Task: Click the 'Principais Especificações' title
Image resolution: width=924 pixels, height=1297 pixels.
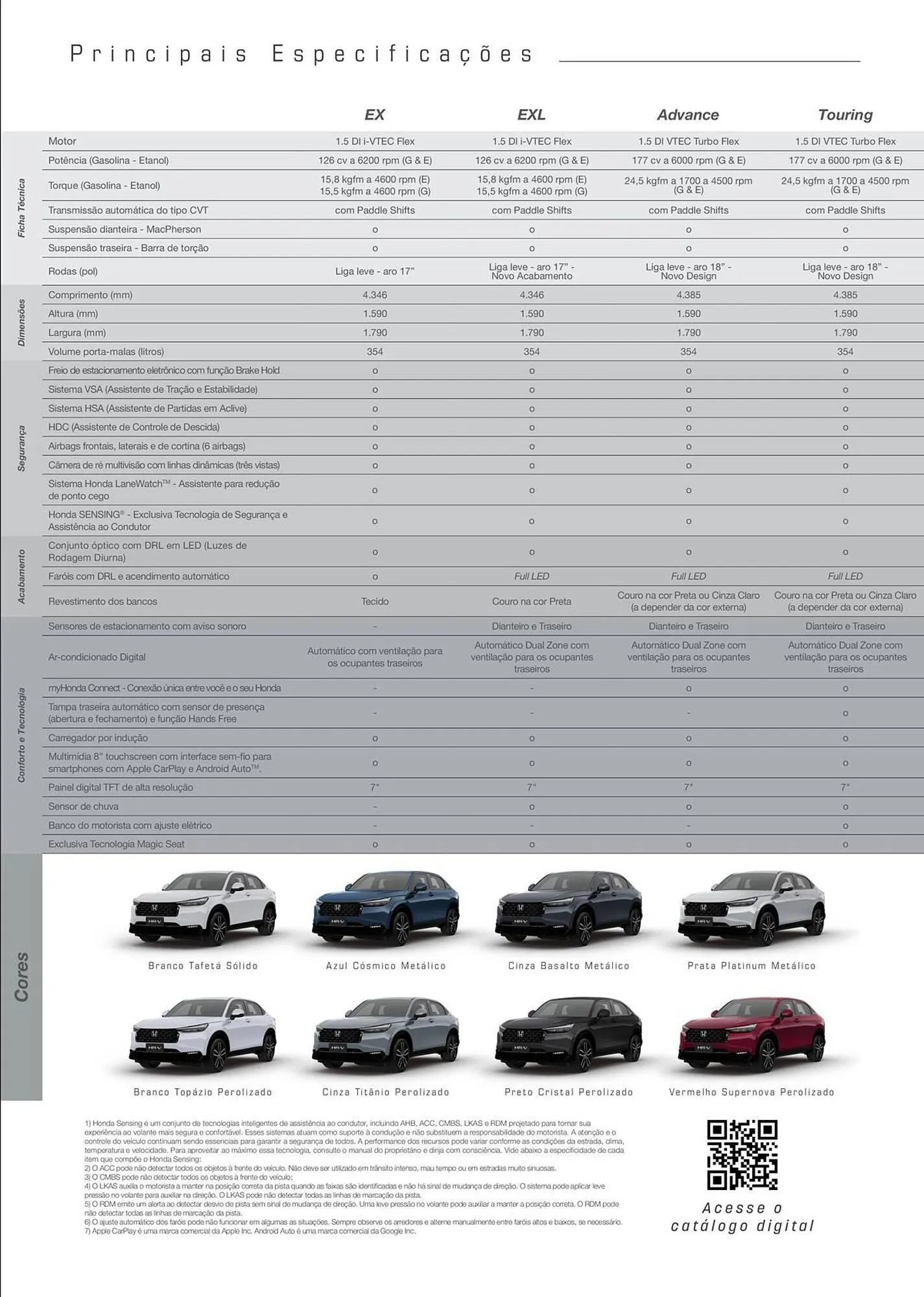Action: (x=302, y=54)
